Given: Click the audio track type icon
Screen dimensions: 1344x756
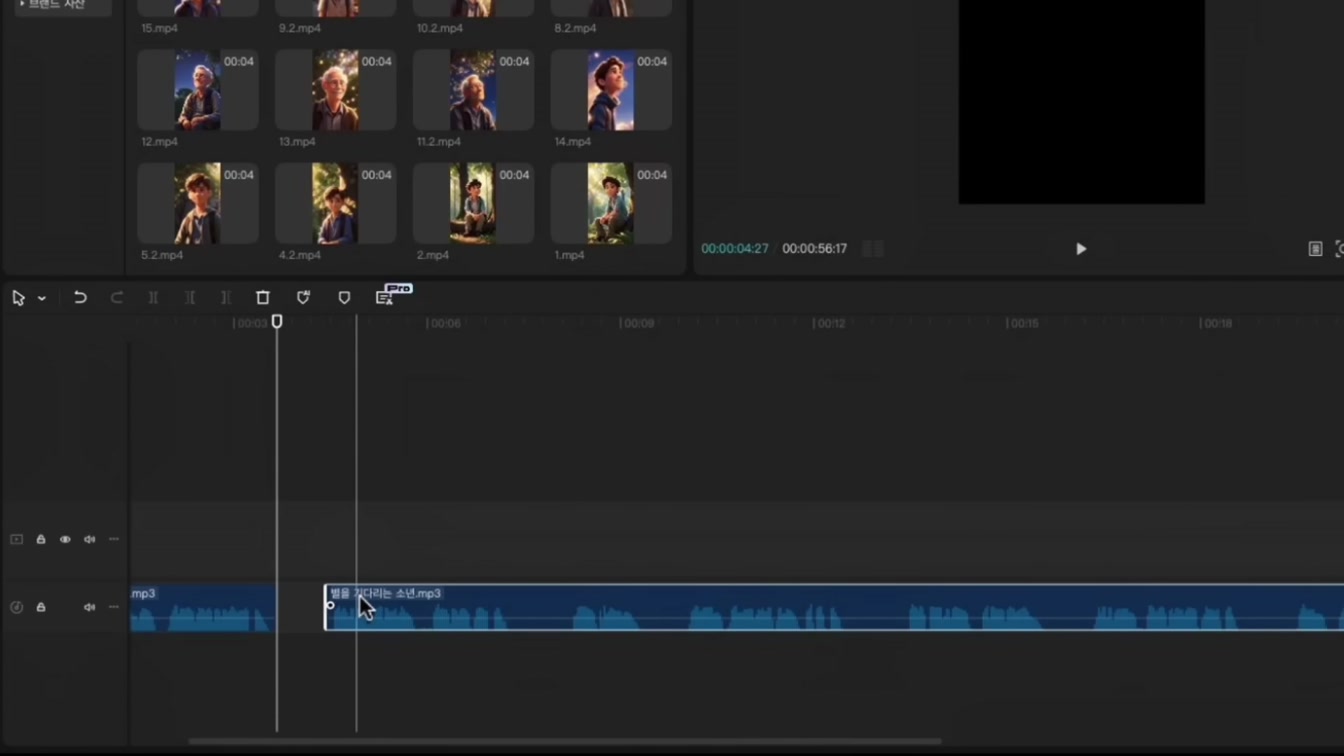Looking at the screenshot, I should 17,607.
